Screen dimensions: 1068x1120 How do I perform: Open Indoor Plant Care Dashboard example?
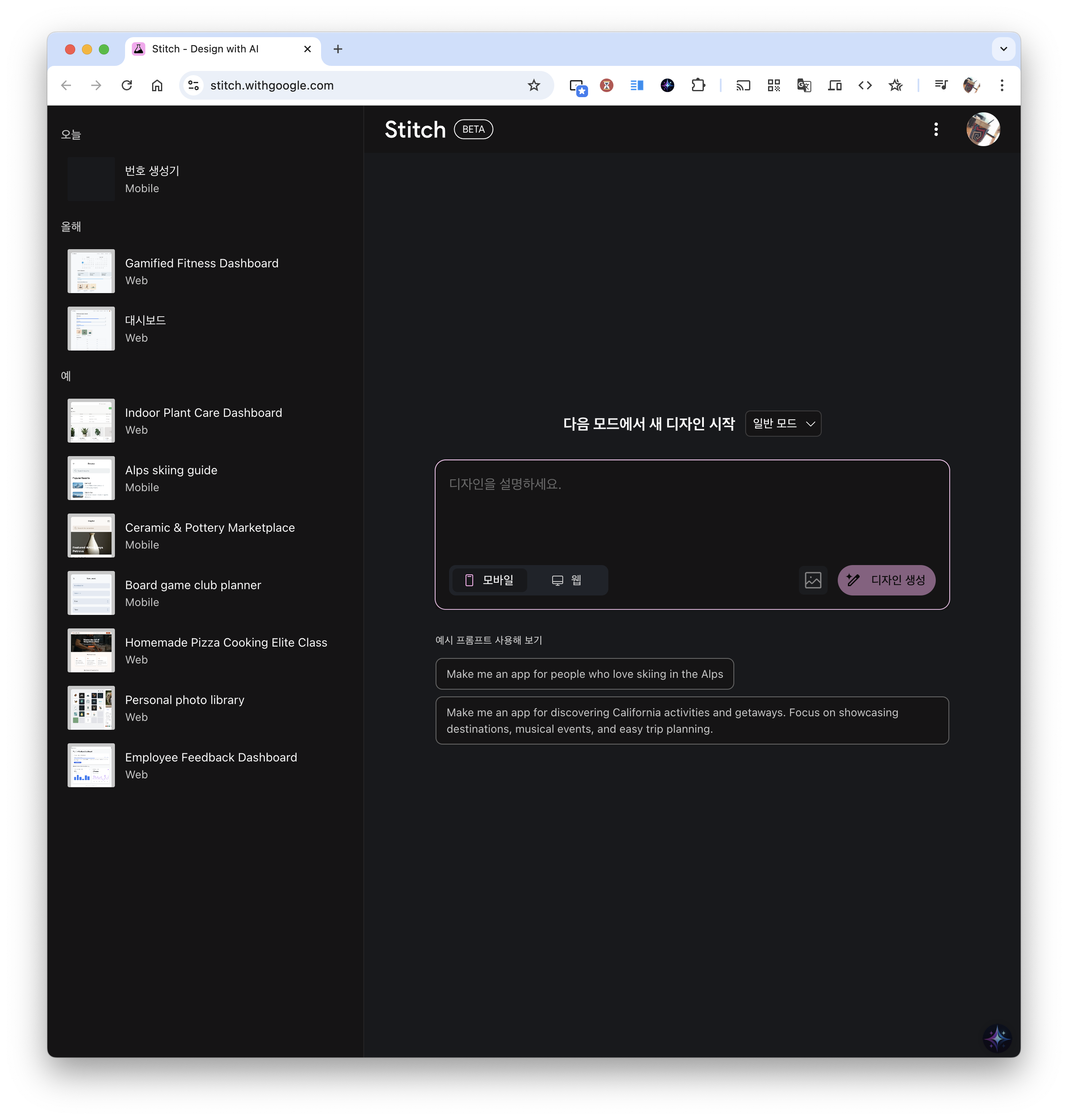(205, 421)
